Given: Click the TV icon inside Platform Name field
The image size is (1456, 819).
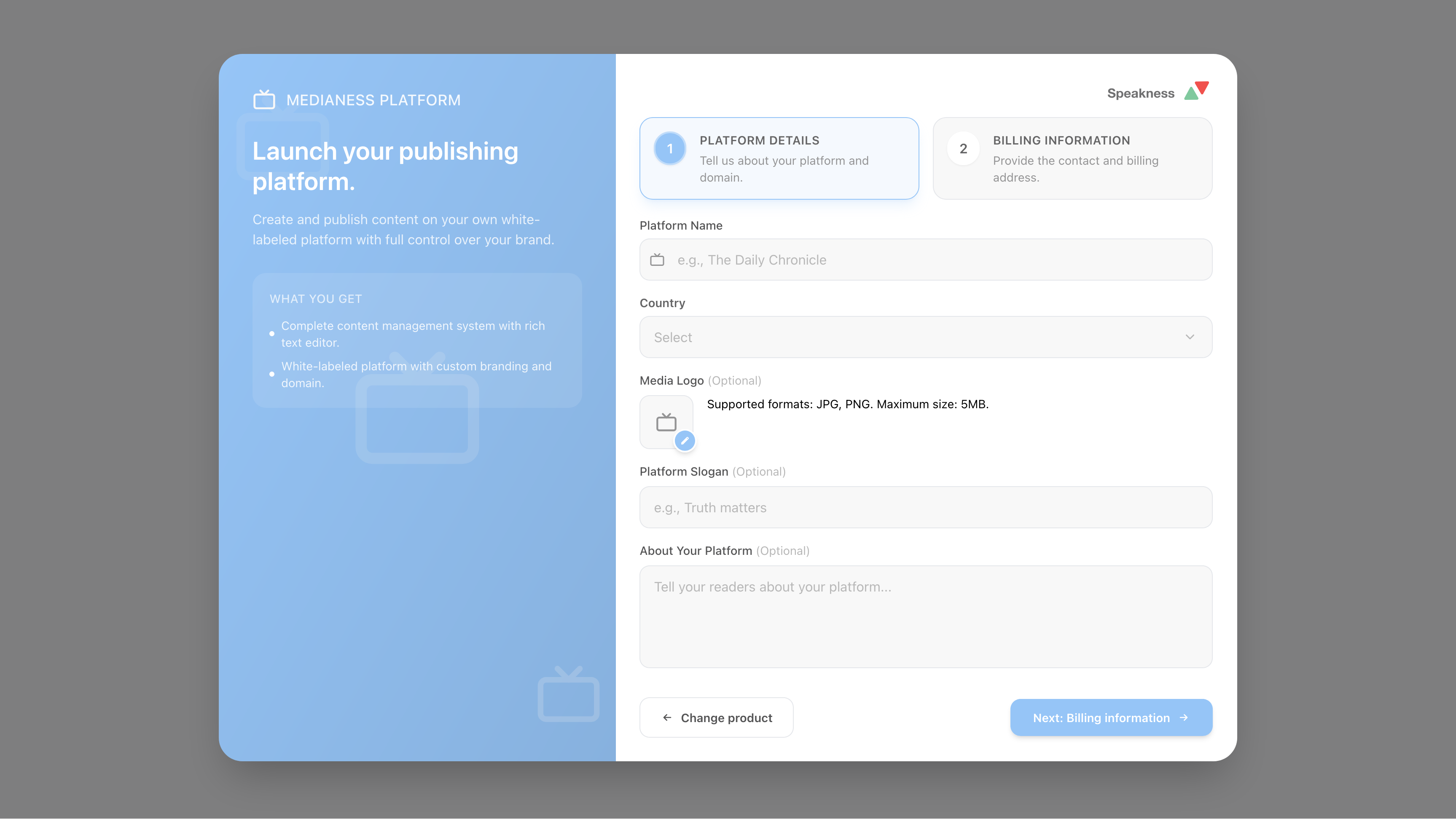Looking at the screenshot, I should pos(657,259).
